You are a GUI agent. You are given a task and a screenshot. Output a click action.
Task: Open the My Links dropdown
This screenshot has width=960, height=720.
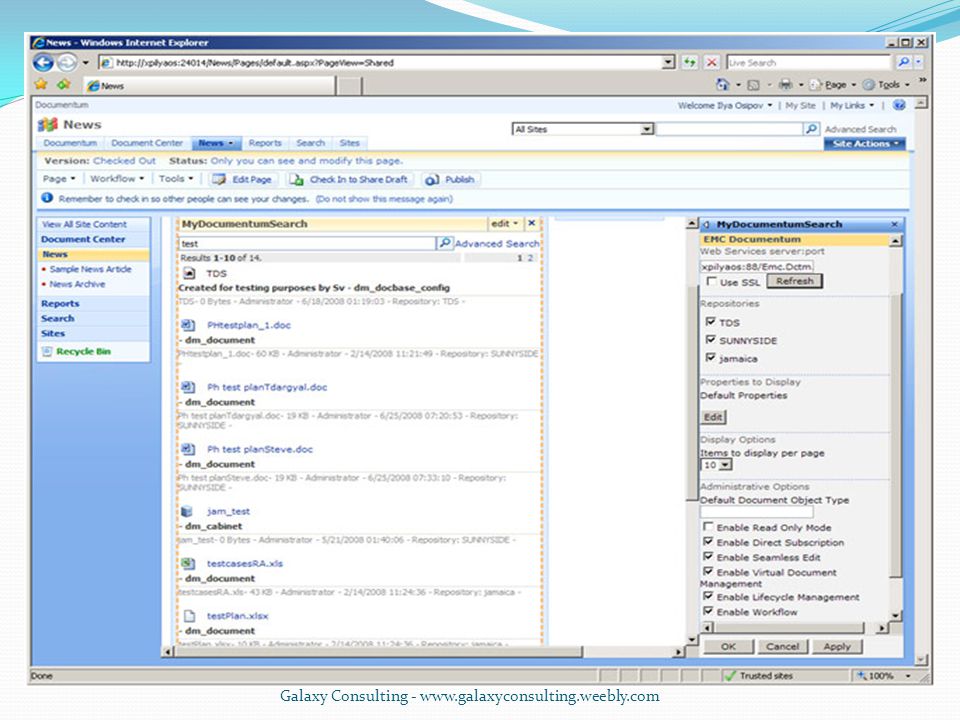852,105
